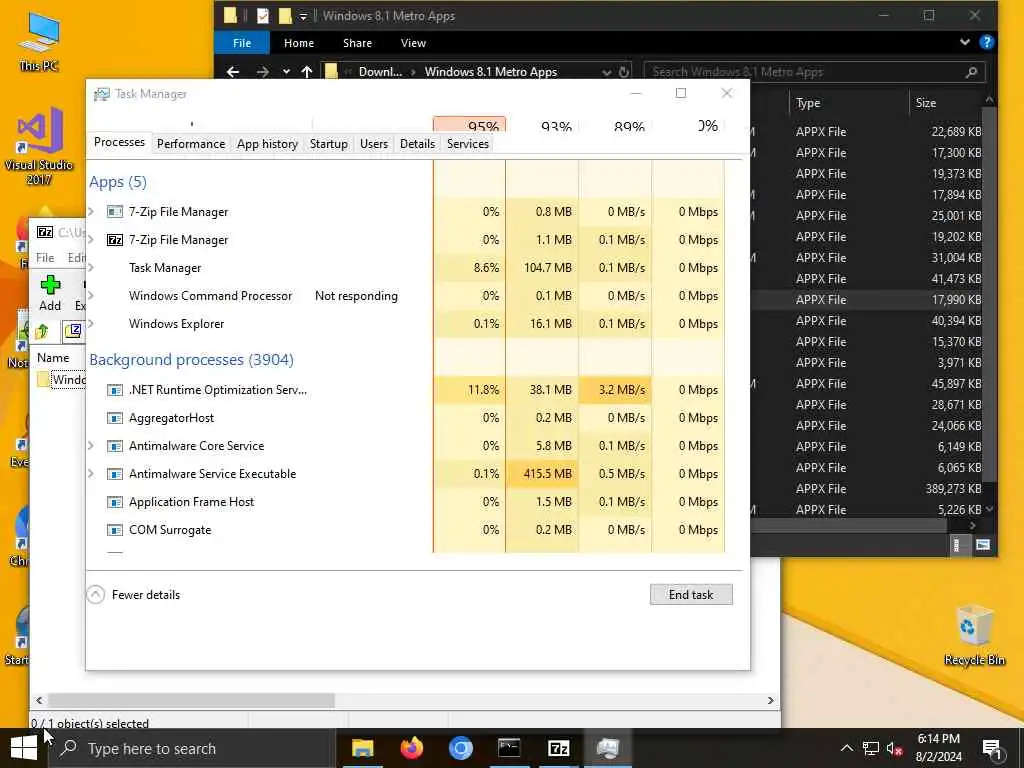Click 7-Zip horizontal scrollbar right arrow
The image size is (1024, 768).
pos(771,700)
